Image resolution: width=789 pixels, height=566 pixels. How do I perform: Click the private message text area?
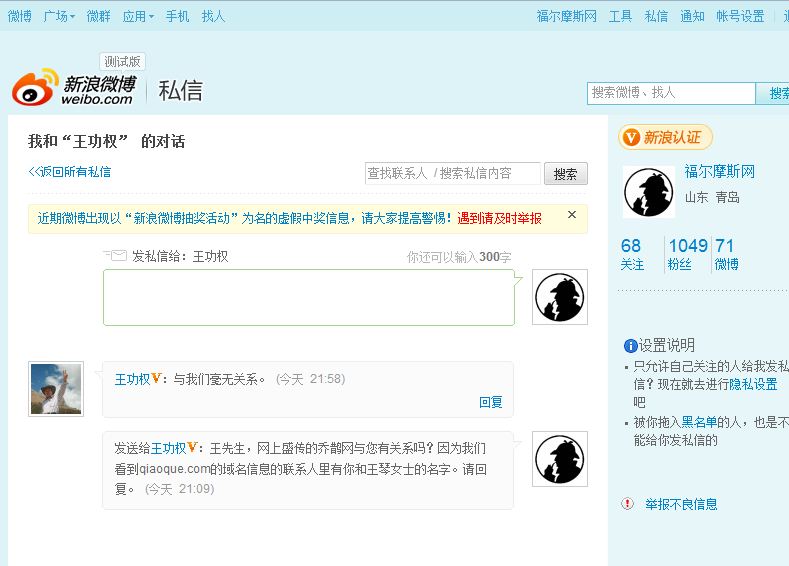(309, 297)
